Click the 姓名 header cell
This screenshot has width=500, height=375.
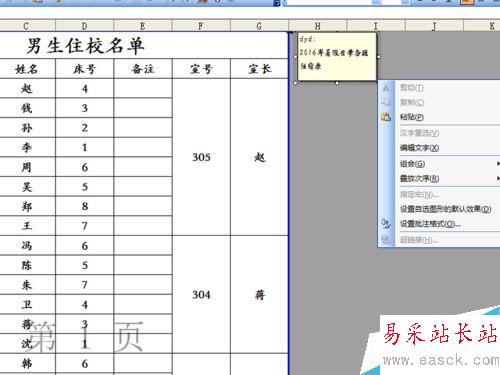[27, 69]
